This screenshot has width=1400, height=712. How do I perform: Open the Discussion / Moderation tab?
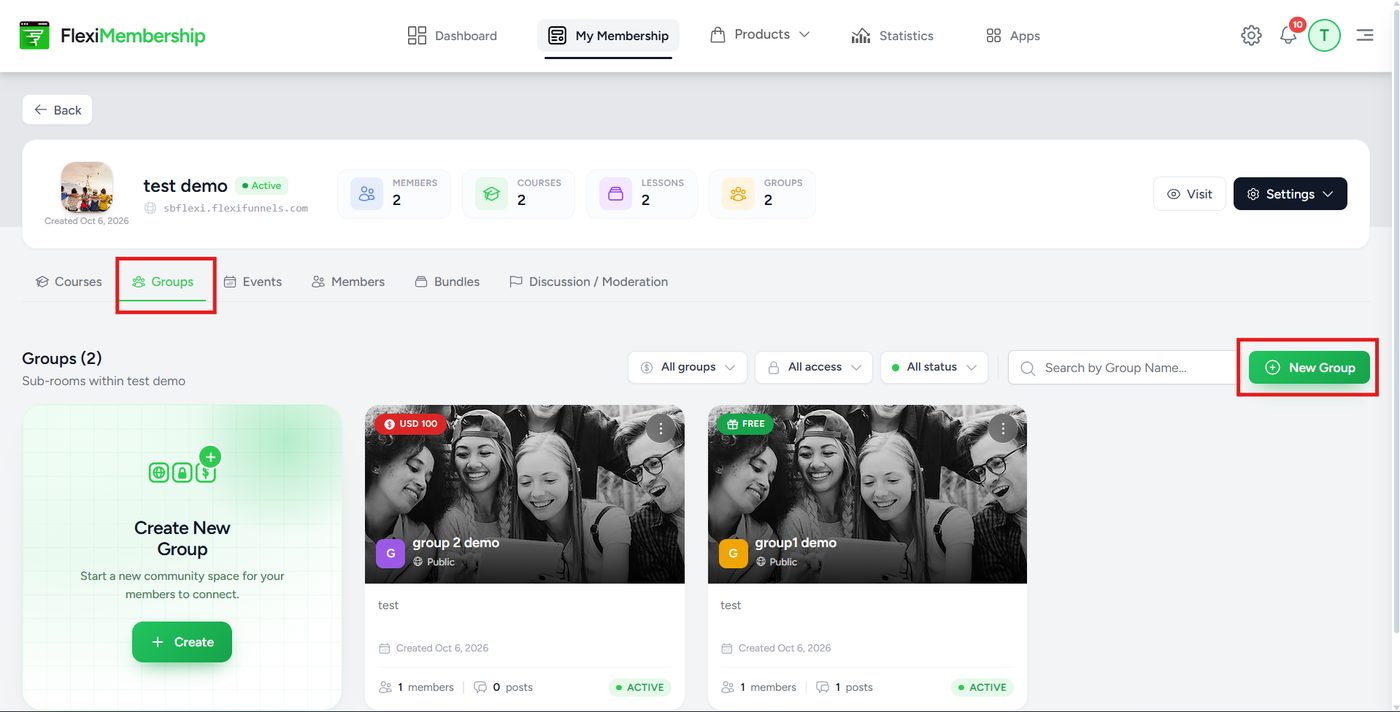588,282
